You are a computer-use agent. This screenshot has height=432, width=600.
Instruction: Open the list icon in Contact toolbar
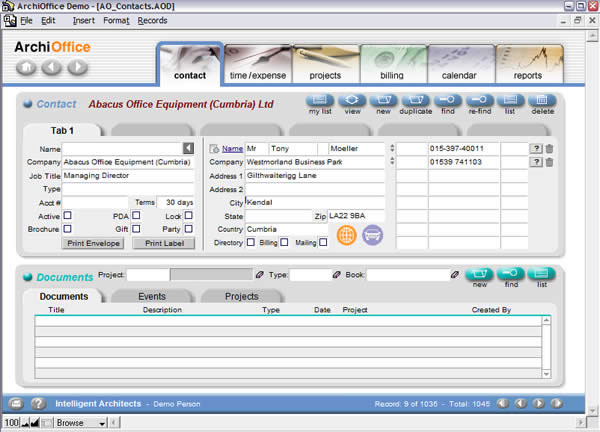510,101
